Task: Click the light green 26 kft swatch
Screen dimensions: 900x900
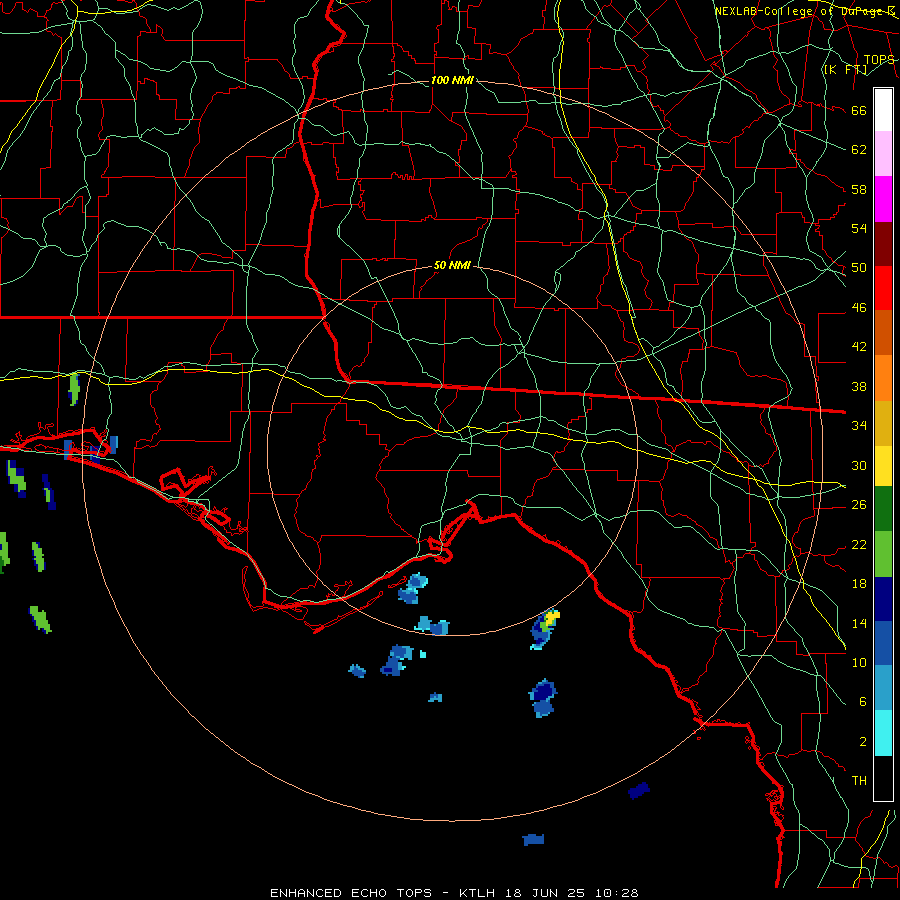Action: click(x=883, y=554)
